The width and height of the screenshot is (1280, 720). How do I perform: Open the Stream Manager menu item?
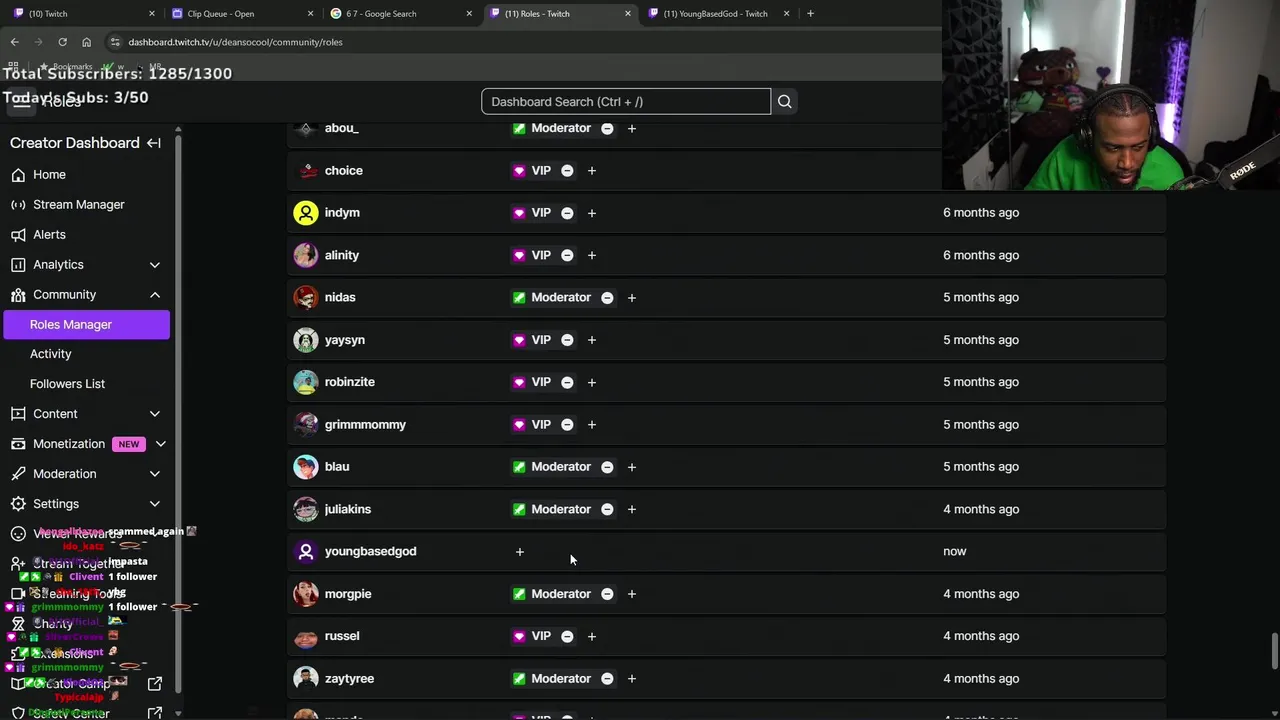point(78,204)
